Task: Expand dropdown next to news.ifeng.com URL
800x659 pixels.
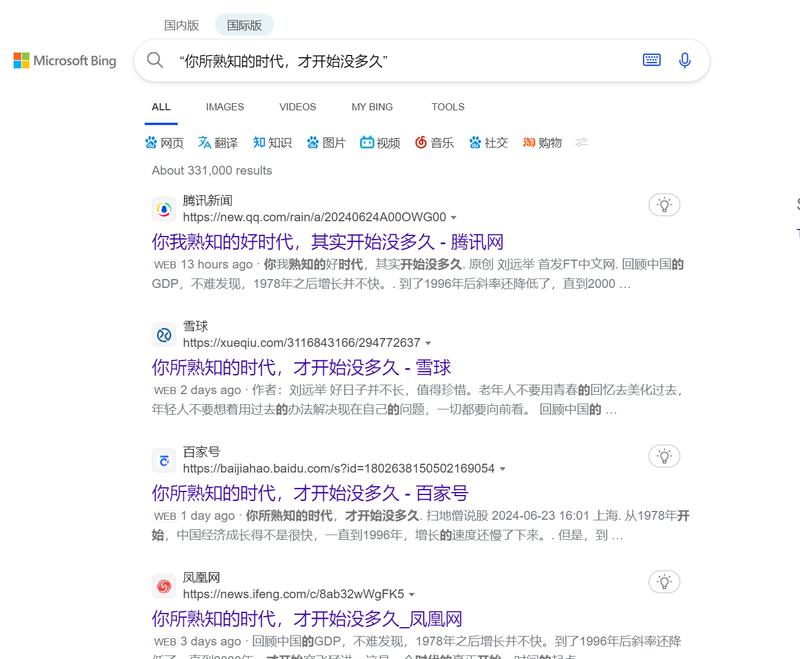Action: click(x=412, y=595)
